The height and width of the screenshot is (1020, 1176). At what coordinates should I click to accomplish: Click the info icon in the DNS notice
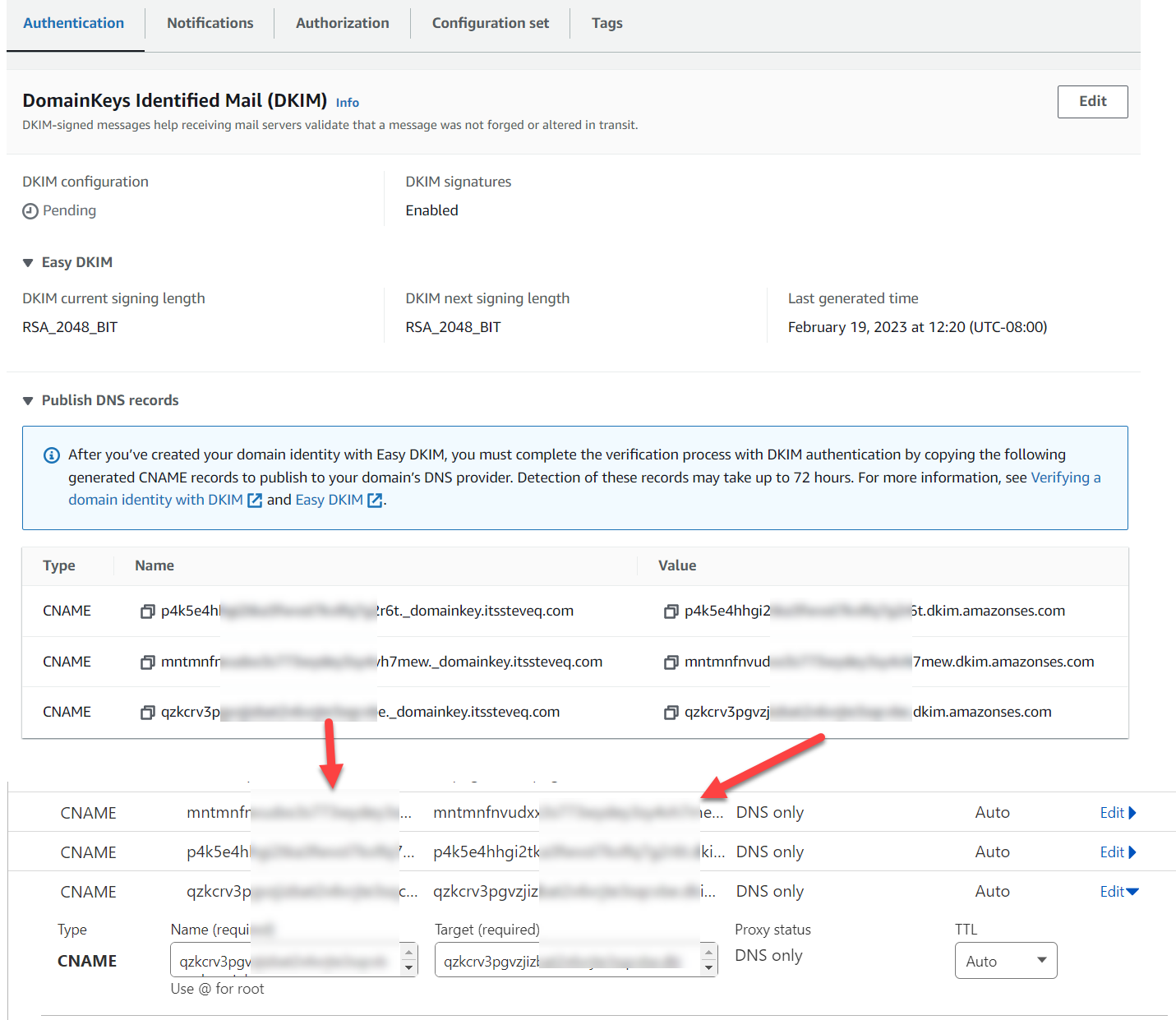point(52,455)
